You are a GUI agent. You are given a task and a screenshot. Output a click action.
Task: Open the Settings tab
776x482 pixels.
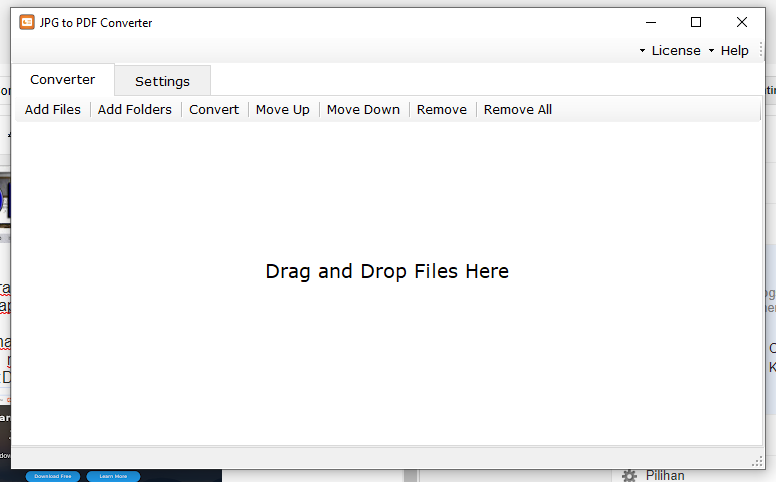click(x=162, y=81)
